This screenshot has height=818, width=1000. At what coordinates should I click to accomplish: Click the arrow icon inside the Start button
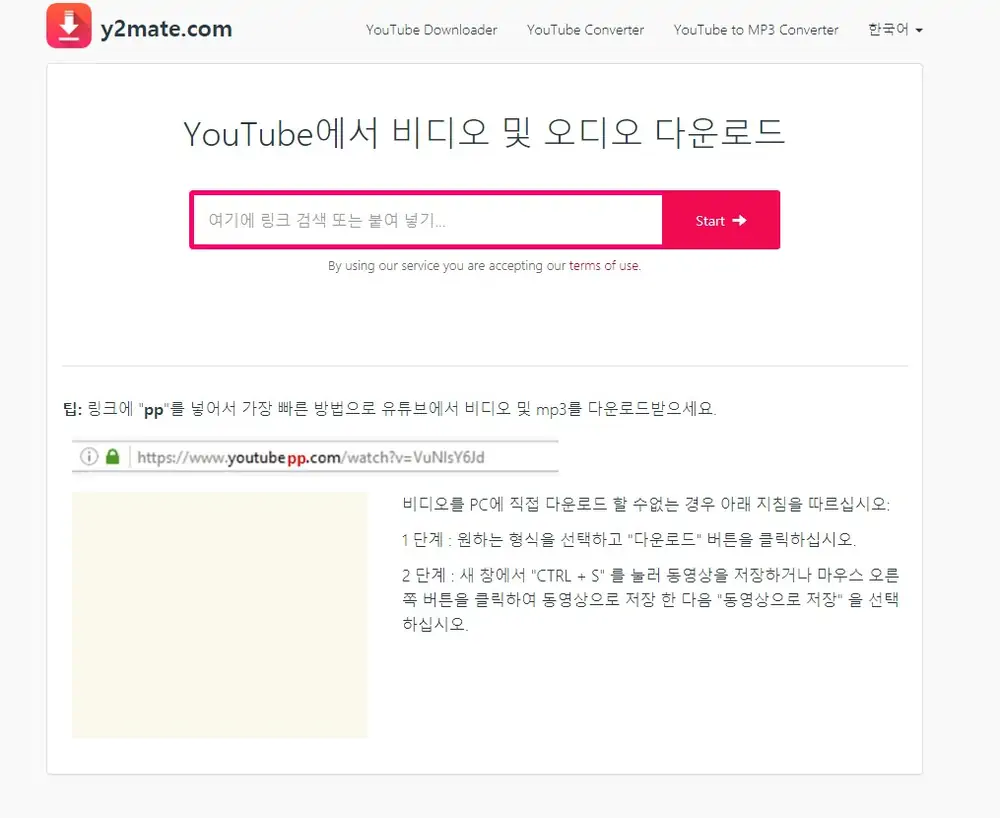click(x=738, y=220)
